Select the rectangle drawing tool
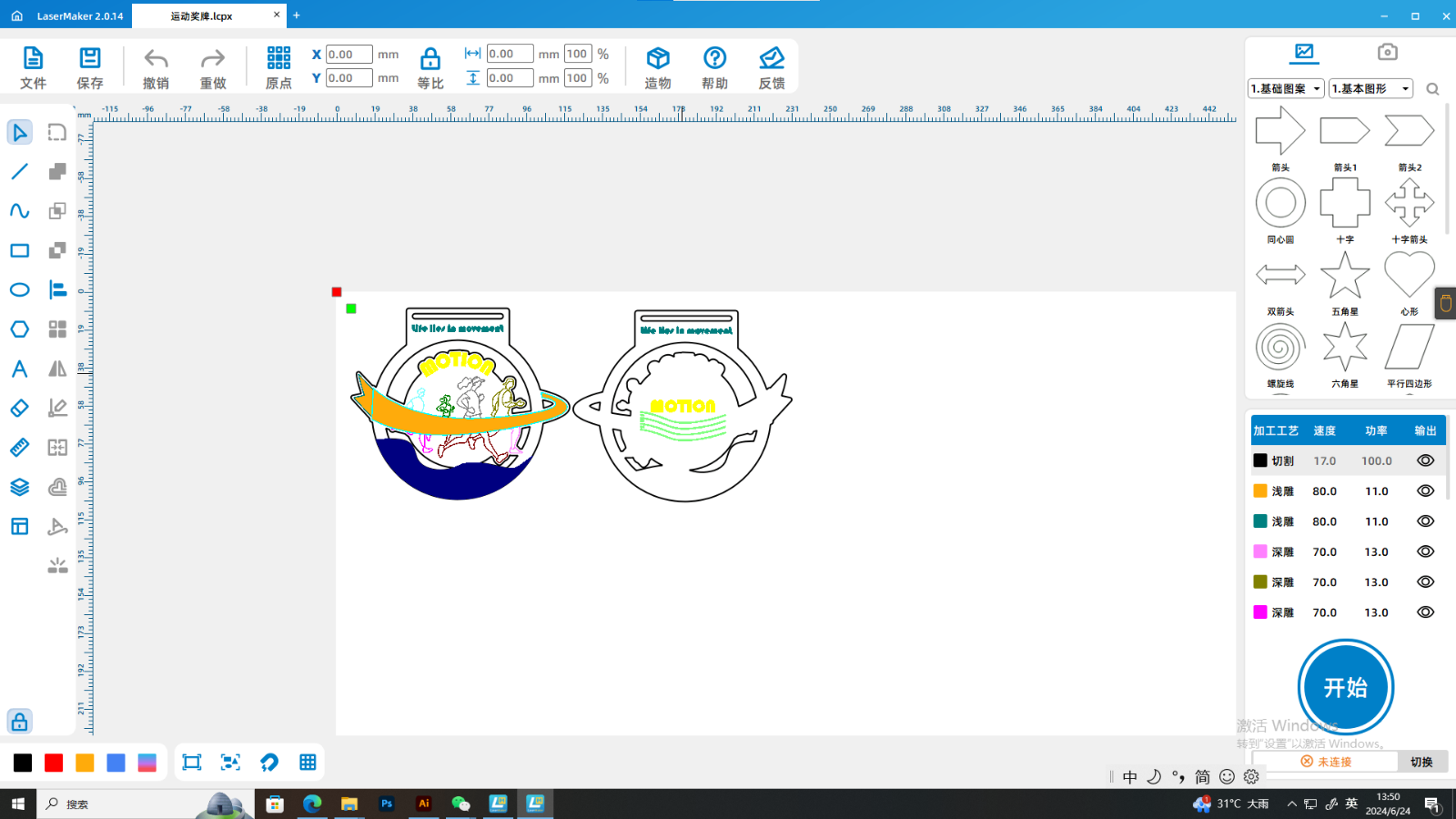Viewport: 1456px width, 819px height. coord(19,250)
